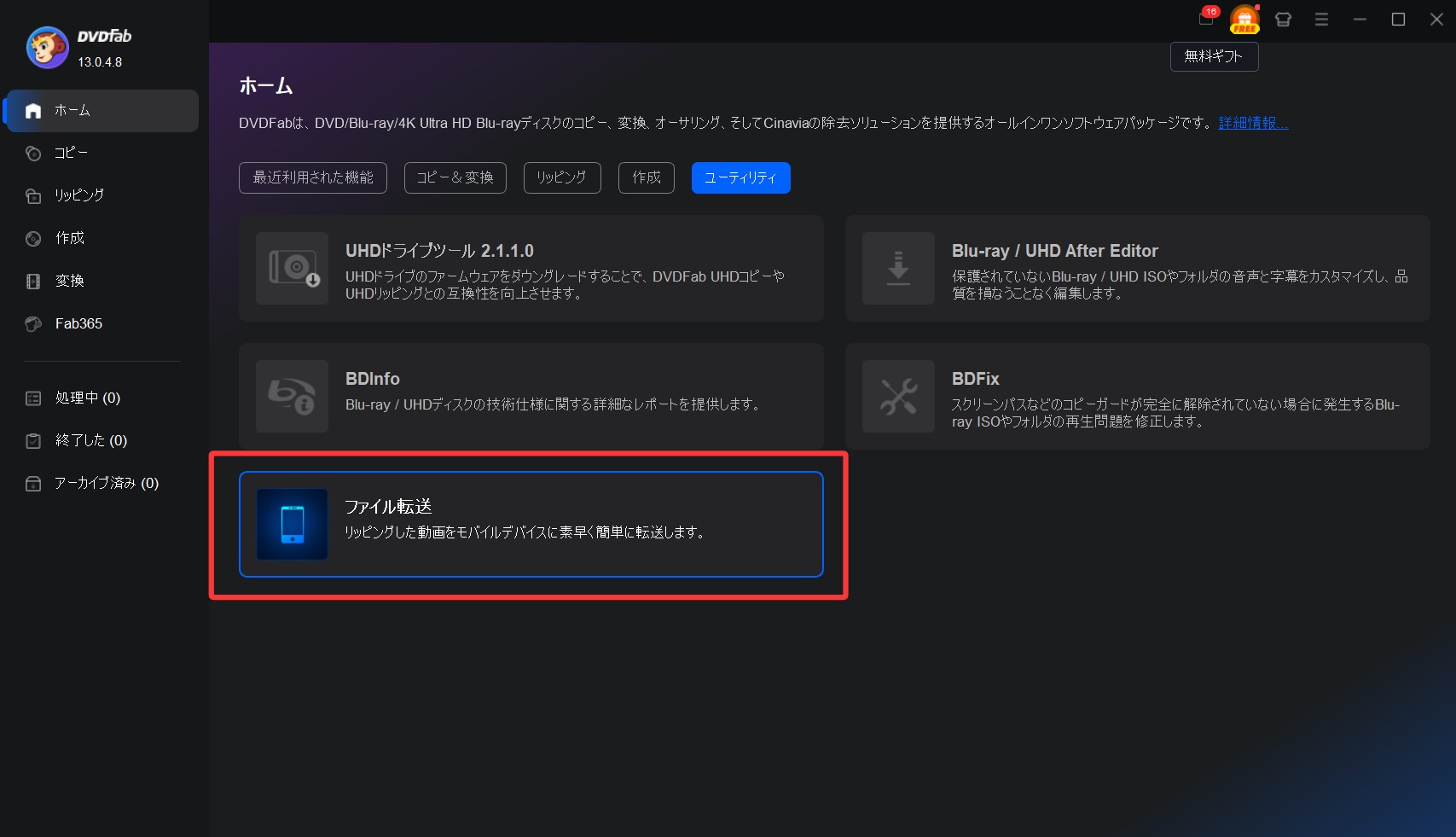Open the hamburger menu in title bar

click(x=1321, y=20)
